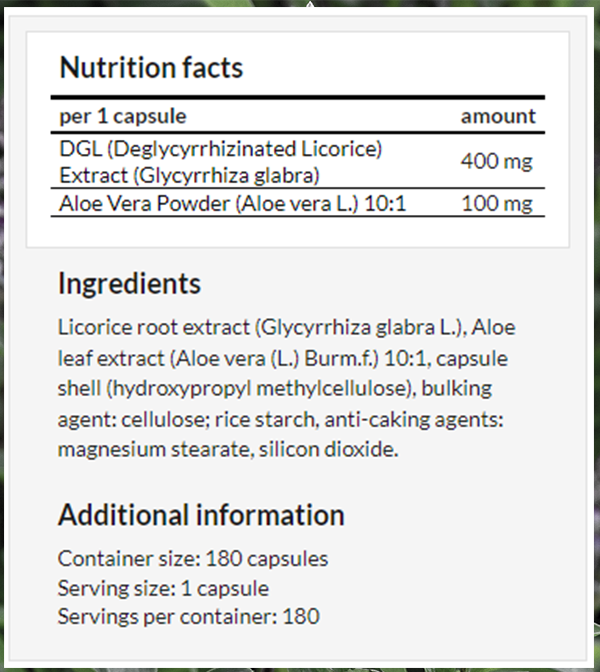
Task: Select the 'per 1 capsule' column header
Action: [123, 116]
